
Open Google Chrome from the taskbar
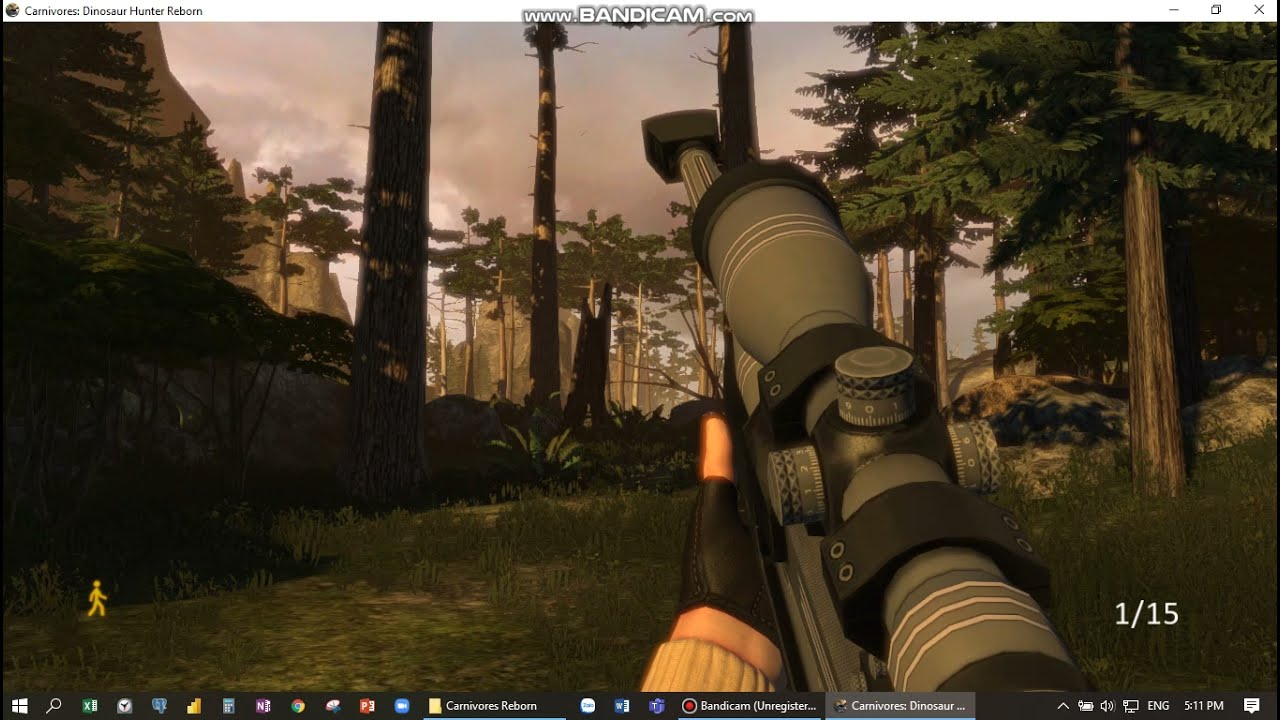298,705
